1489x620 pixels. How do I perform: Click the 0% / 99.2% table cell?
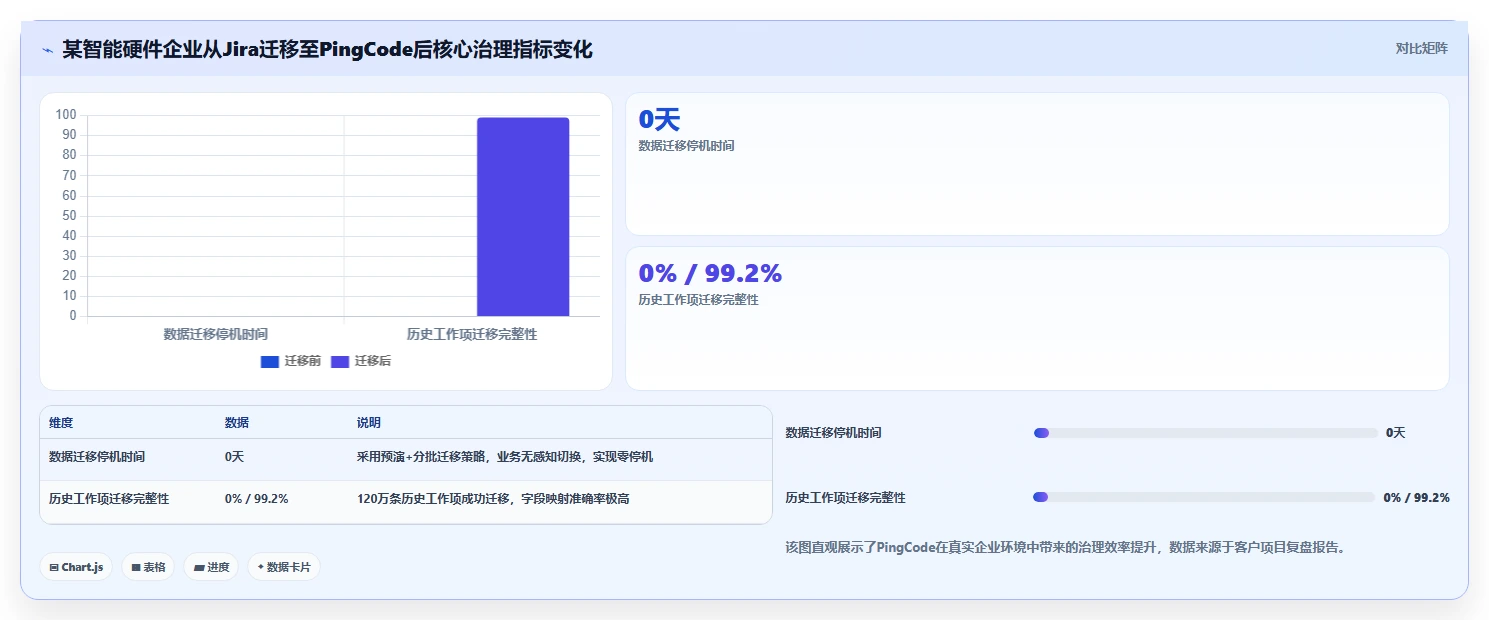(x=256, y=498)
